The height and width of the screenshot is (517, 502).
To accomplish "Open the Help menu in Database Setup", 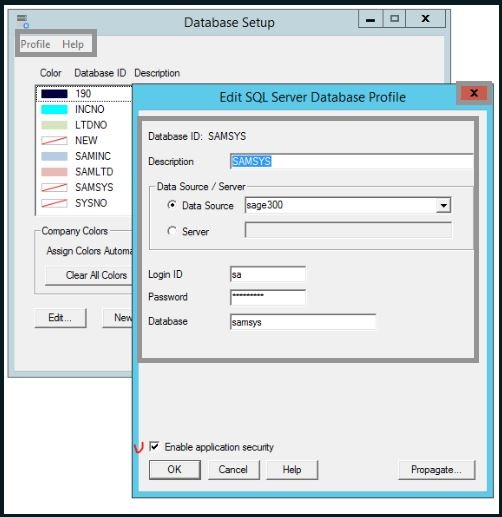I will click(73, 44).
